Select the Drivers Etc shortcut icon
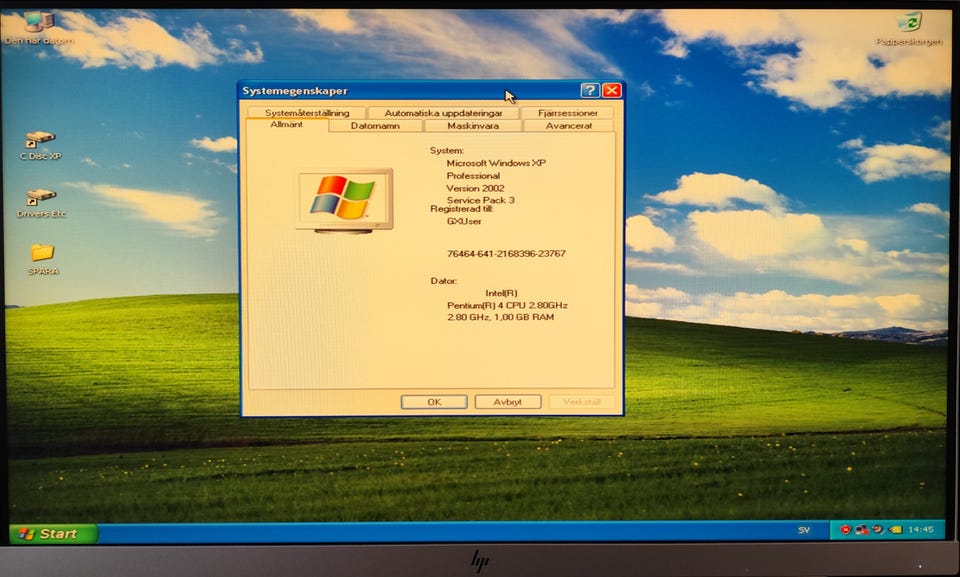 [41, 203]
